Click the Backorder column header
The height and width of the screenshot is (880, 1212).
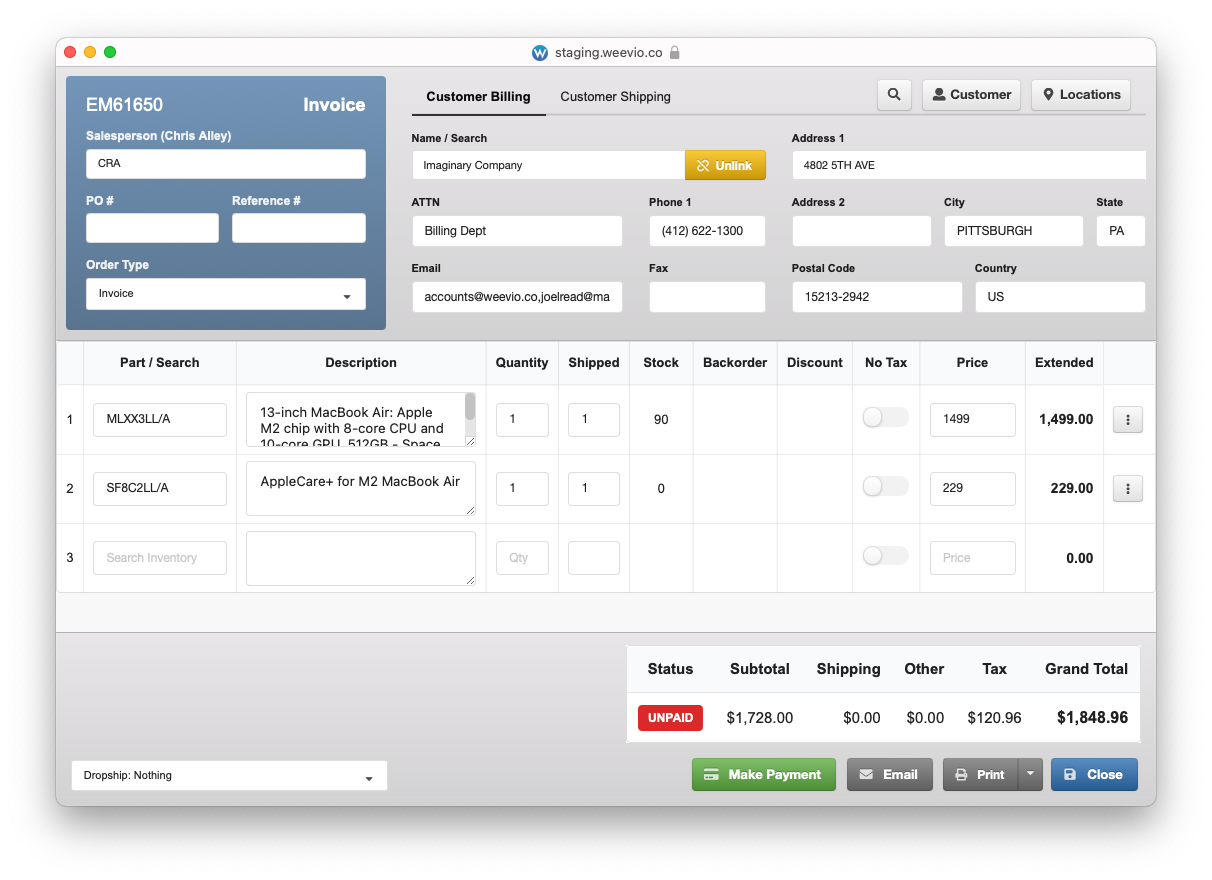pos(735,363)
